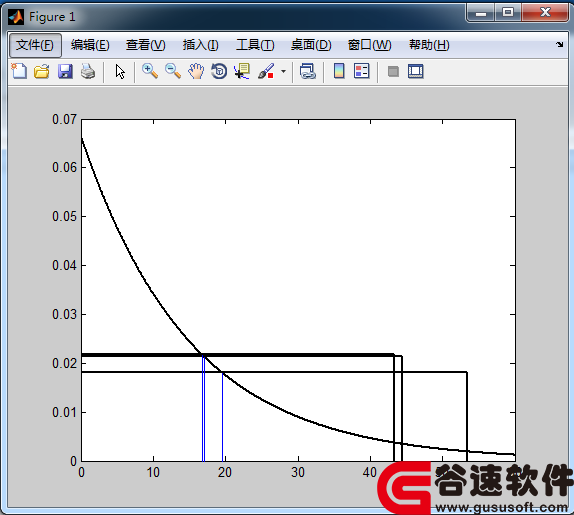Image resolution: width=574 pixels, height=515 pixels.
Task: Activate the Zoom In magnifier tool
Action: 150,71
